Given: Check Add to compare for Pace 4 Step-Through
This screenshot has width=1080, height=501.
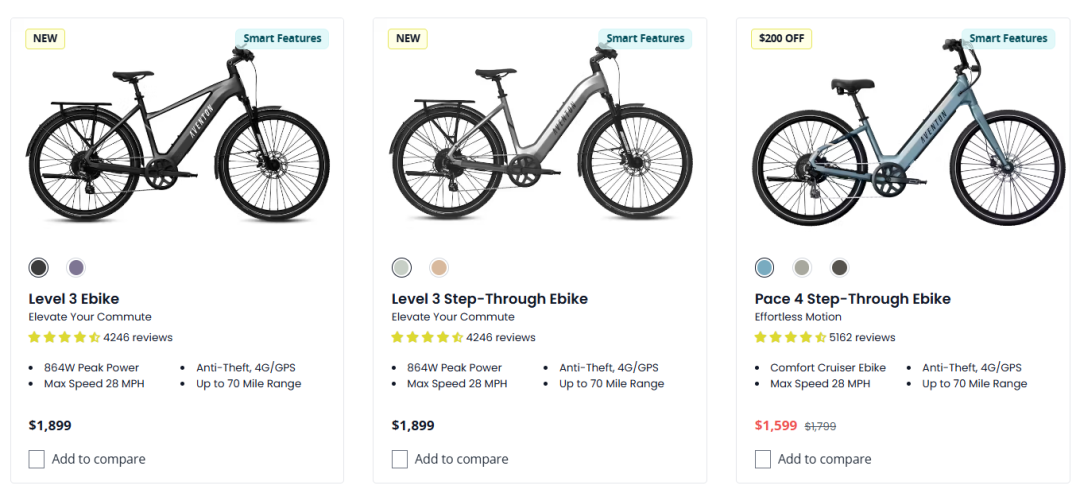Looking at the screenshot, I should [x=763, y=459].
